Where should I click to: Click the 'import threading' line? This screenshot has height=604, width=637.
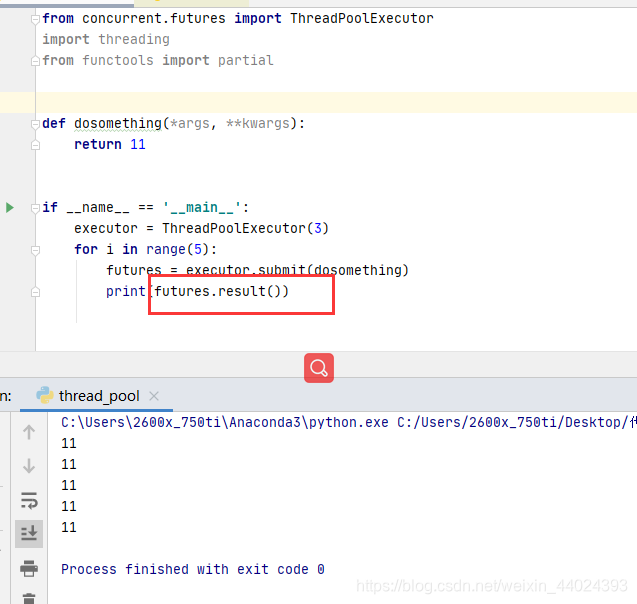106,39
